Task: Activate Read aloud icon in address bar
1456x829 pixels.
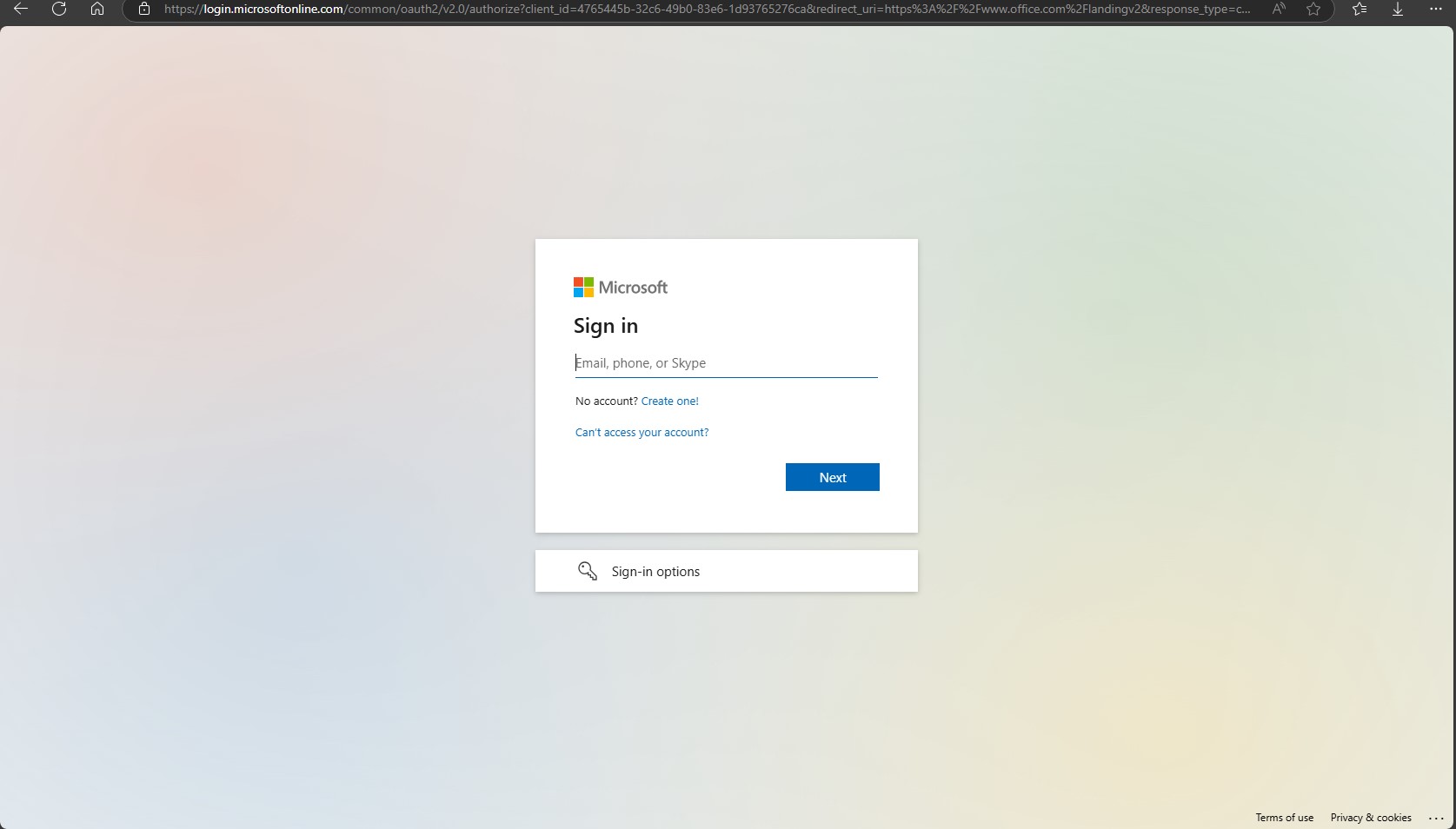Action: tap(1278, 9)
